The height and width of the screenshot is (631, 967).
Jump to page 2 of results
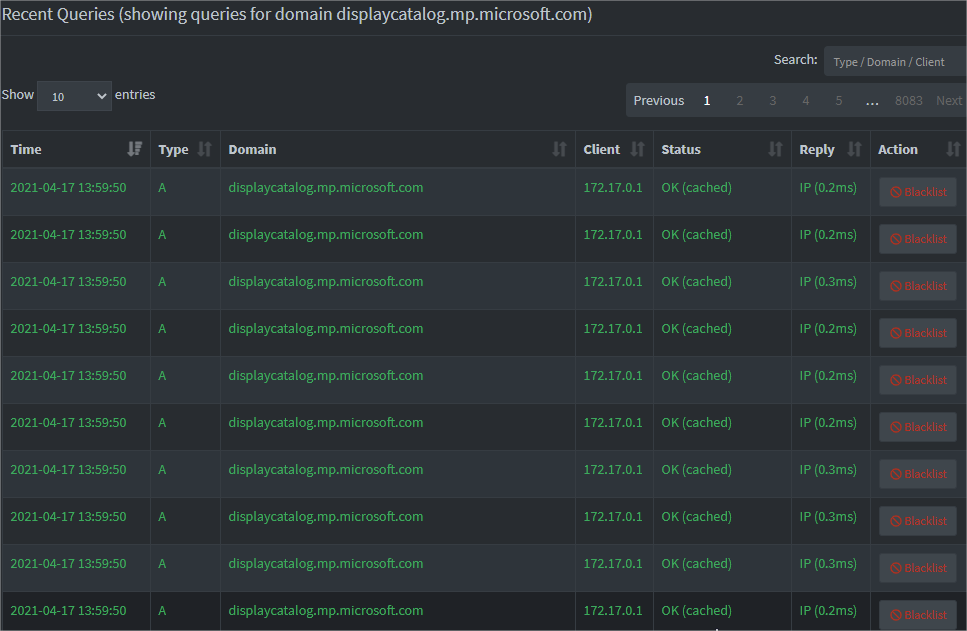point(739,101)
